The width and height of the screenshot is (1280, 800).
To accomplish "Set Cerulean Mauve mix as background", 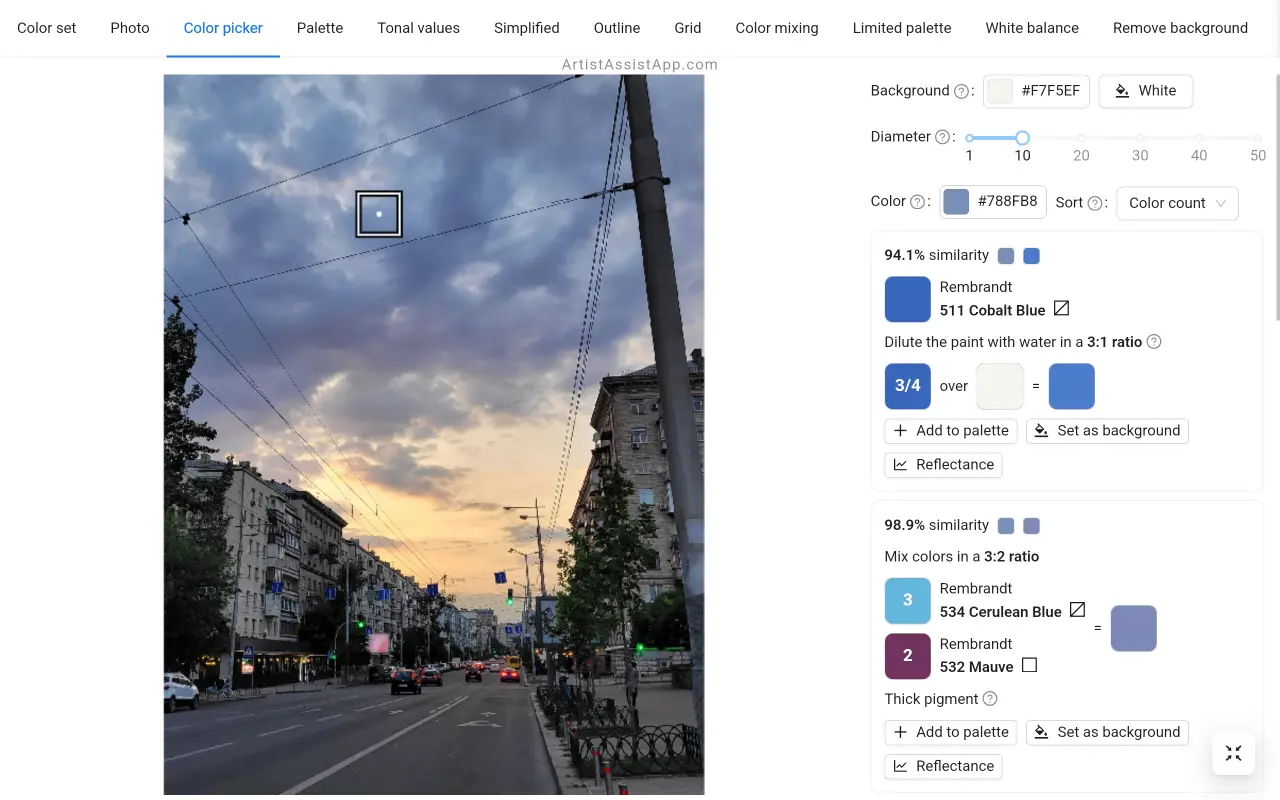I will (x=1107, y=732).
